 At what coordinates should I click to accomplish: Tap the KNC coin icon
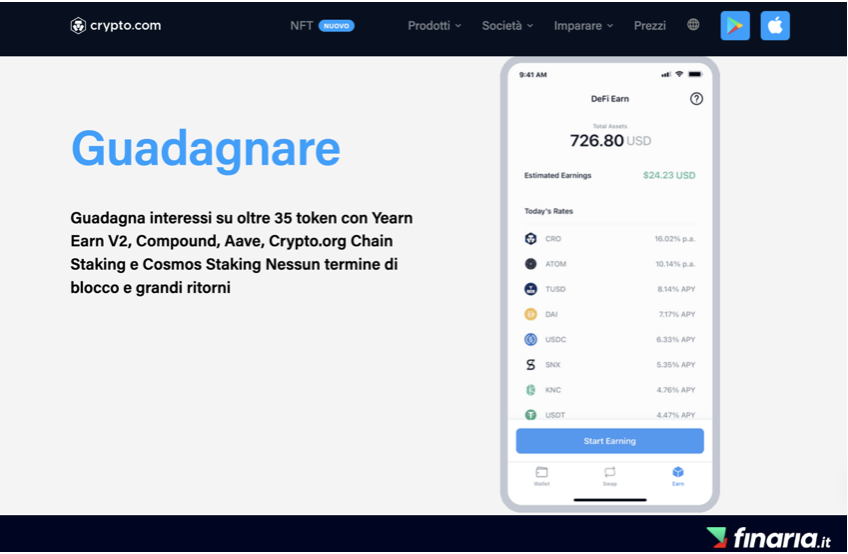coord(531,390)
